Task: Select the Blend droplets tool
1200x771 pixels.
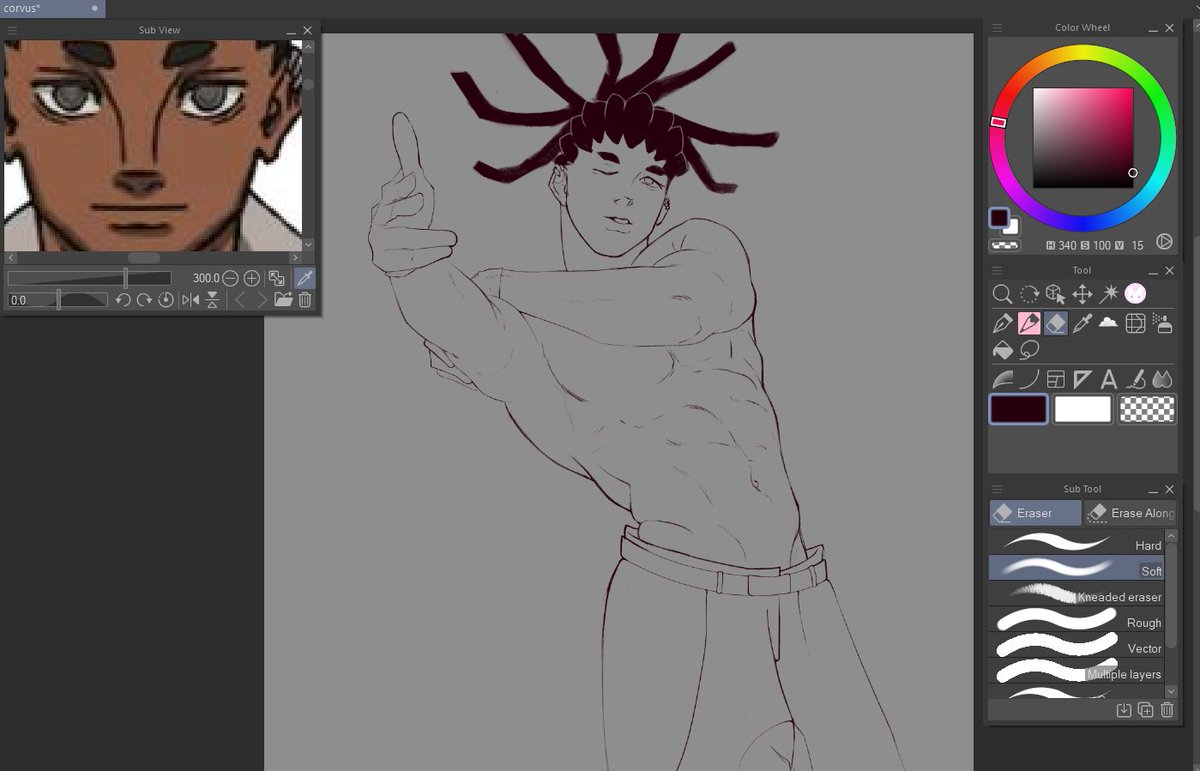Action: coord(1162,379)
